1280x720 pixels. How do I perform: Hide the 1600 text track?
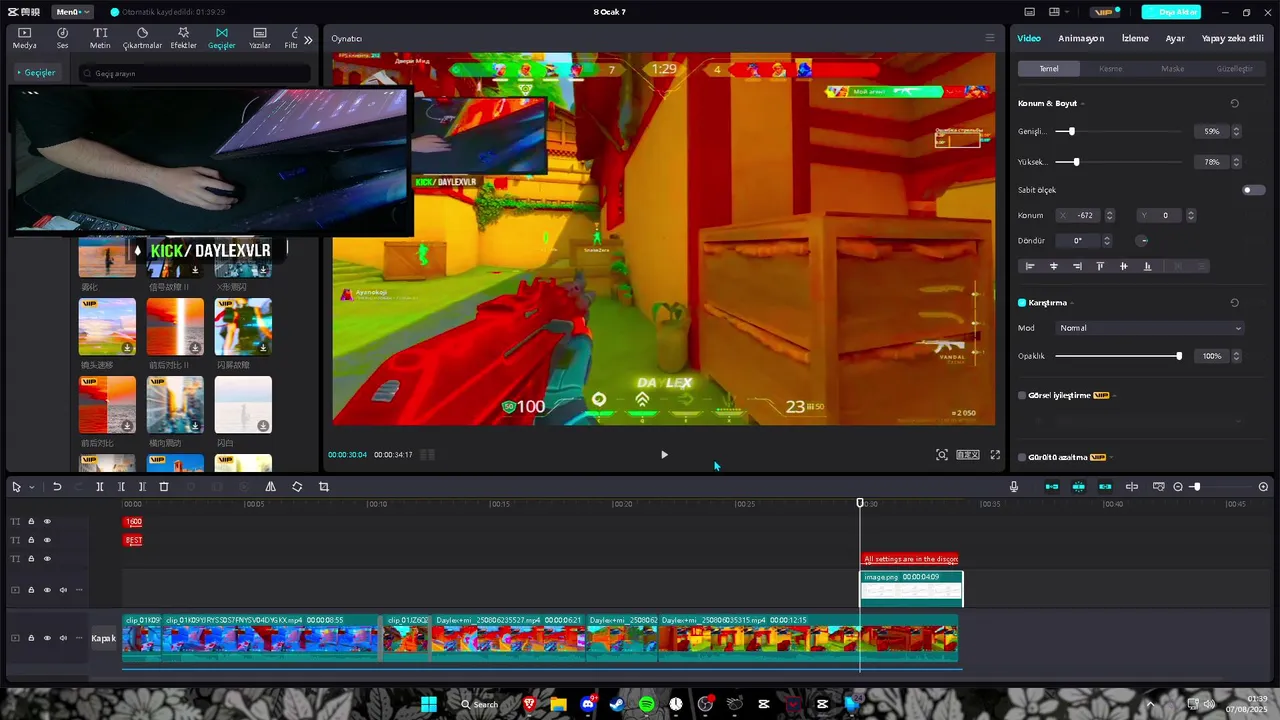[x=47, y=522]
